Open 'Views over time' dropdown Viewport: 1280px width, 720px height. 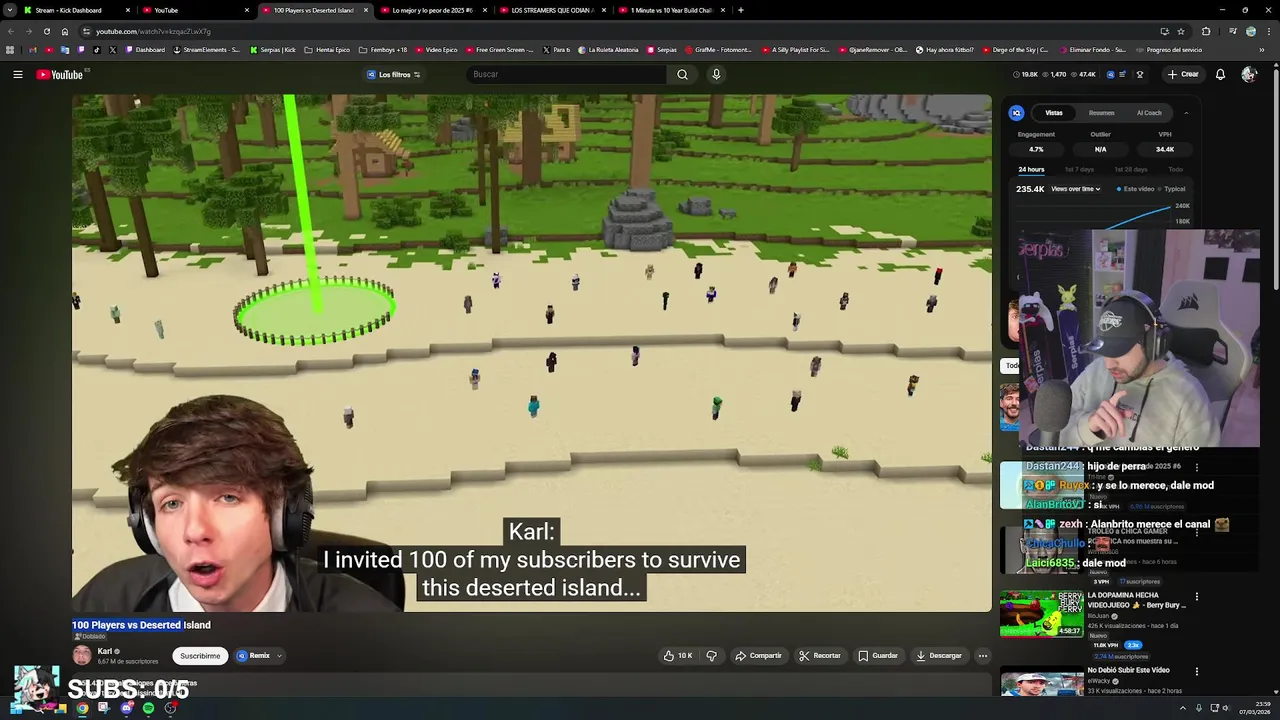(x=1076, y=189)
